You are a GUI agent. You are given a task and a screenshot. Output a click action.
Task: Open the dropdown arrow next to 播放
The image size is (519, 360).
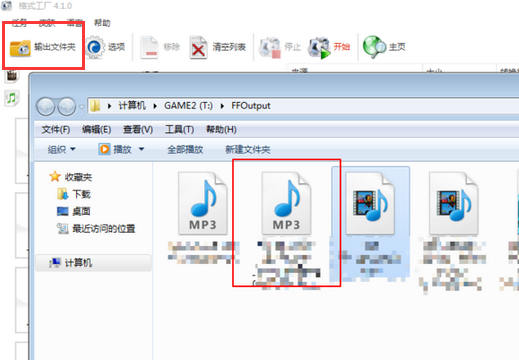click(141, 149)
